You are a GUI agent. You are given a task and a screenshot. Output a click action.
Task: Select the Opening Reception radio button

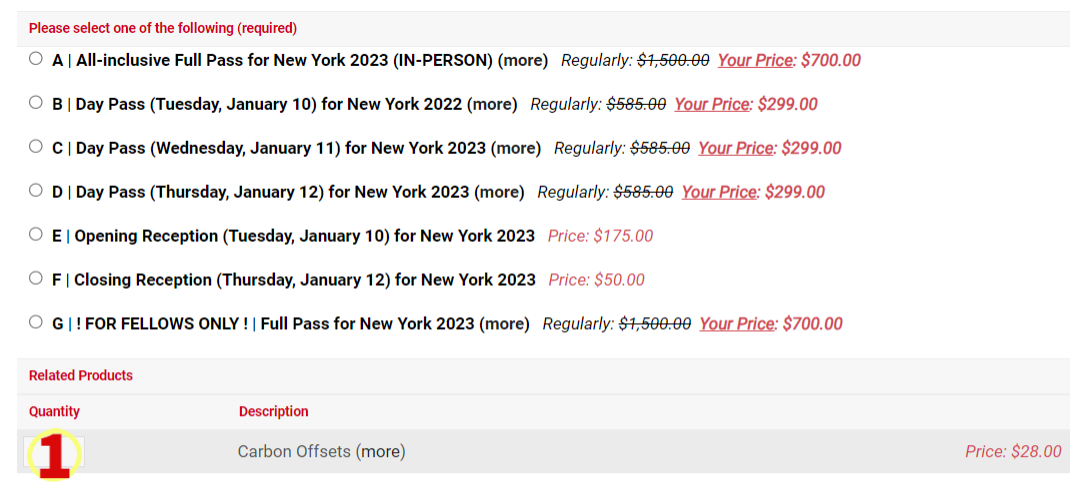pos(36,234)
